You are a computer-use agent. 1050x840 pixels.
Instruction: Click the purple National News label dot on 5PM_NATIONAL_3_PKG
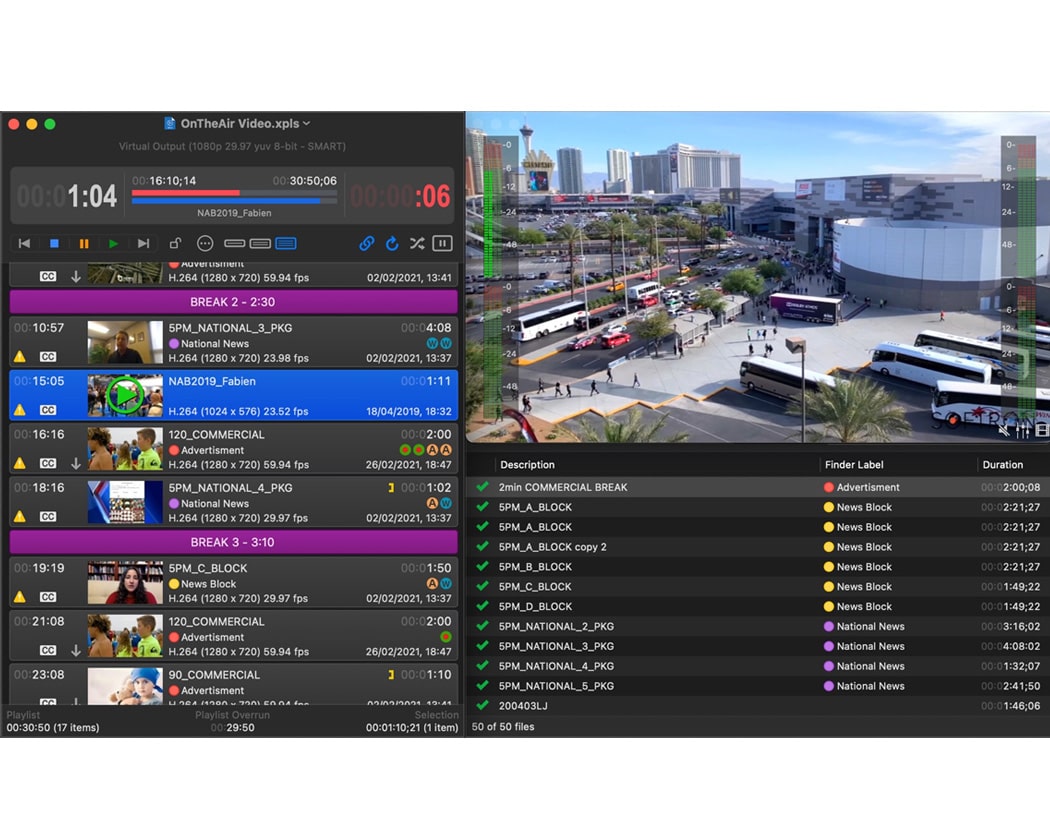point(174,344)
